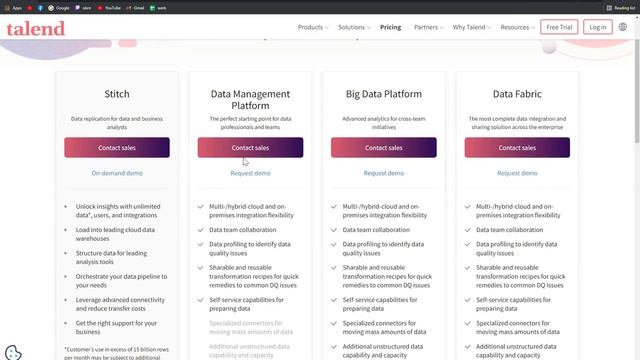Click 'Orchestrate your data pipeline to your needs'
This screenshot has height=360, width=640.
(121, 281)
